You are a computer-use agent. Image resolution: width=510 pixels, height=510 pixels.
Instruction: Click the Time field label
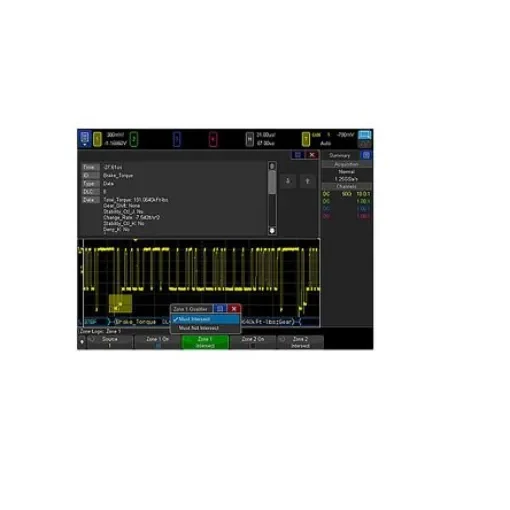[x=91, y=167]
